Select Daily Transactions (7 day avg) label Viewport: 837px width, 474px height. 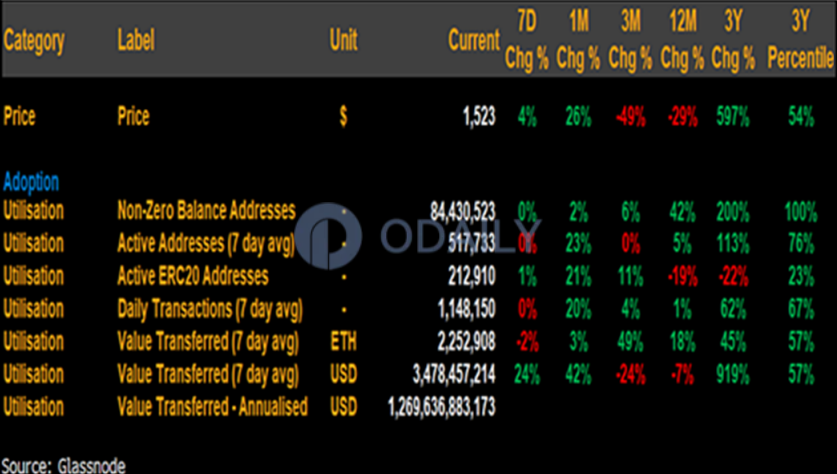click(210, 309)
